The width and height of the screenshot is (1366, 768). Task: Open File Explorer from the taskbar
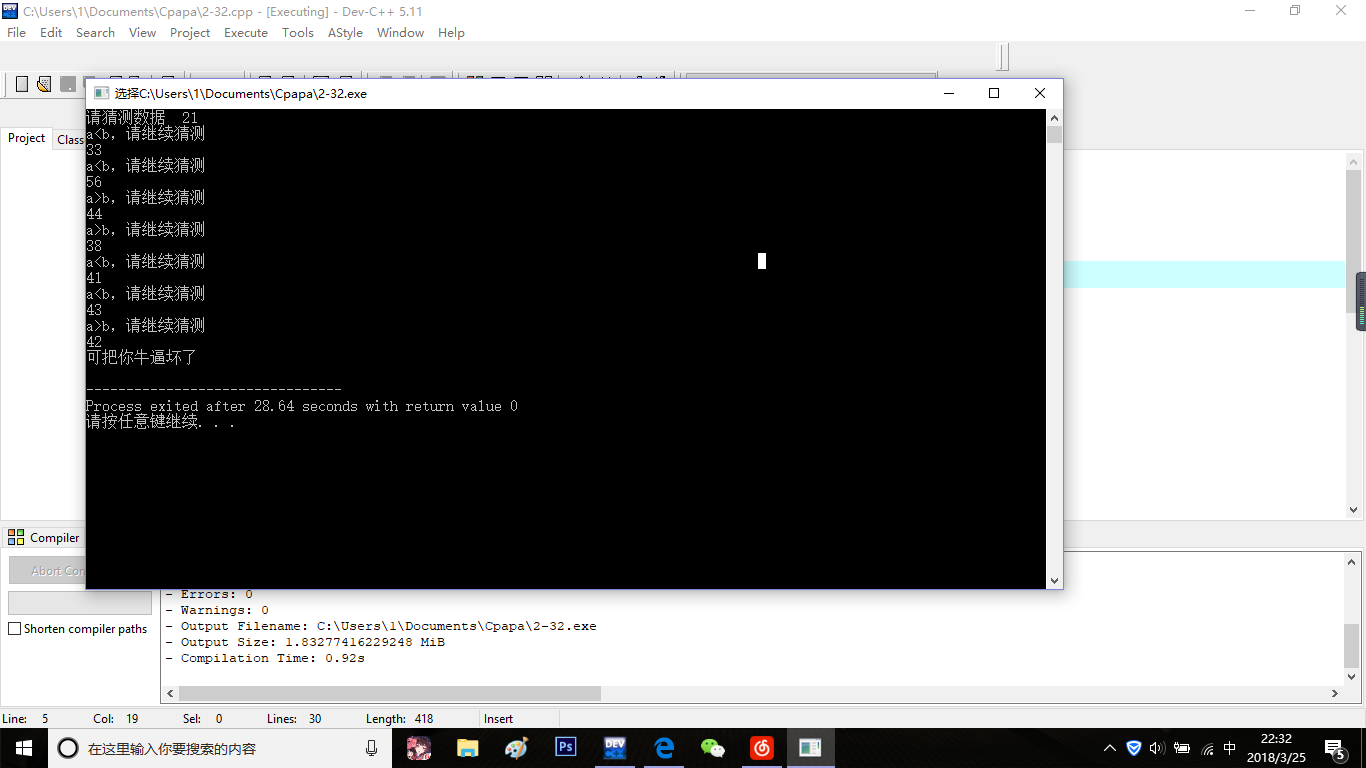[467, 748]
